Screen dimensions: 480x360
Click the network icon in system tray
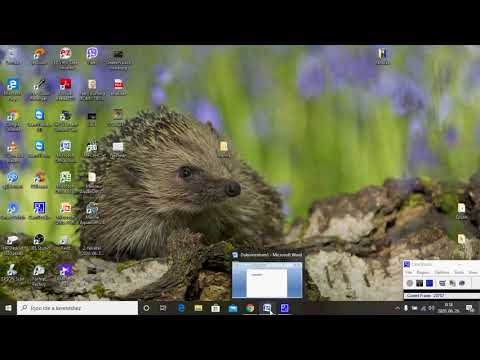(x=423, y=308)
